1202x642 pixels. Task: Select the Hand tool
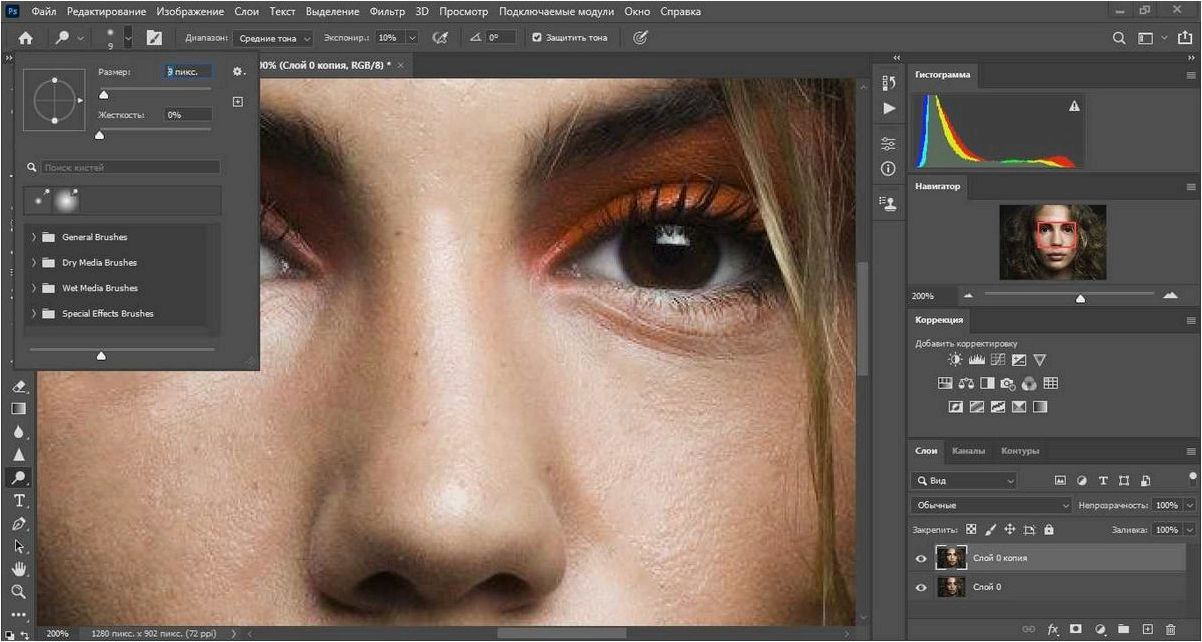(18, 569)
